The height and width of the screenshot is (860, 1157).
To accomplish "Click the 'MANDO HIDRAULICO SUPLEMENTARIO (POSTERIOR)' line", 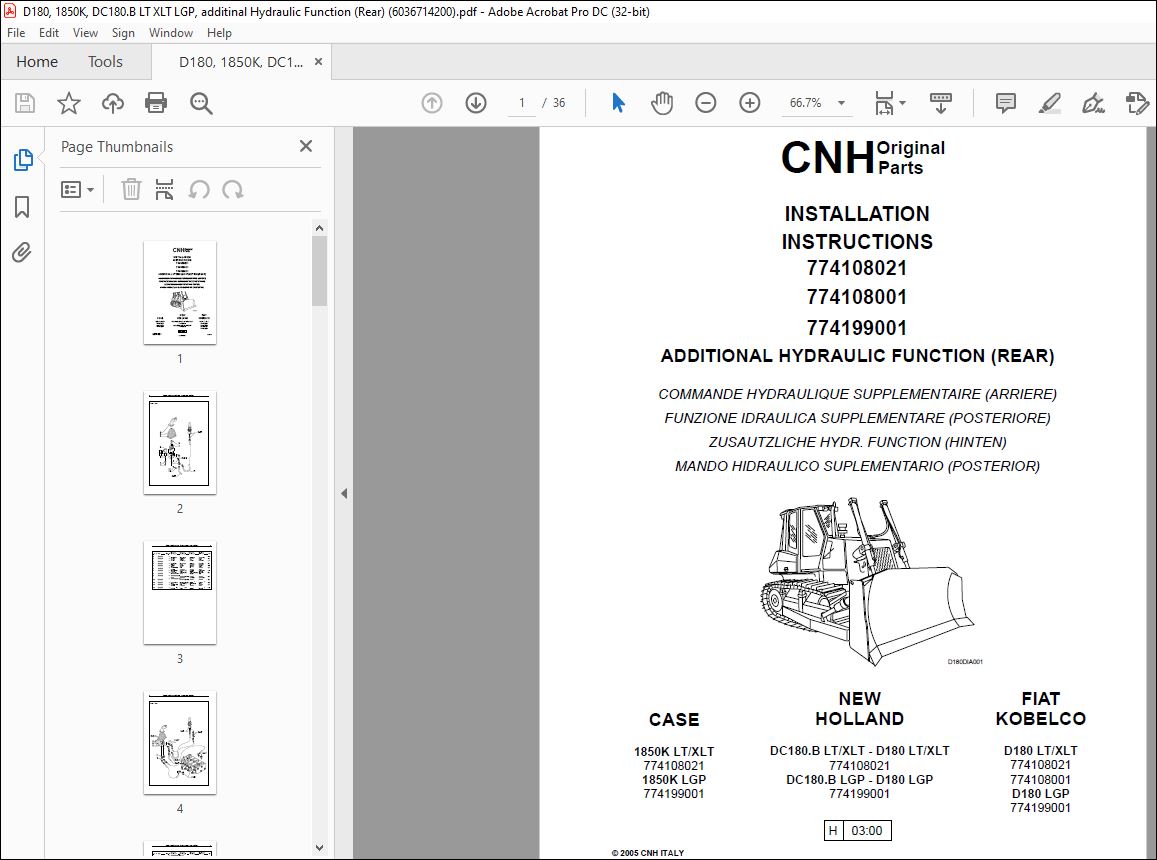I will click(x=857, y=466).
